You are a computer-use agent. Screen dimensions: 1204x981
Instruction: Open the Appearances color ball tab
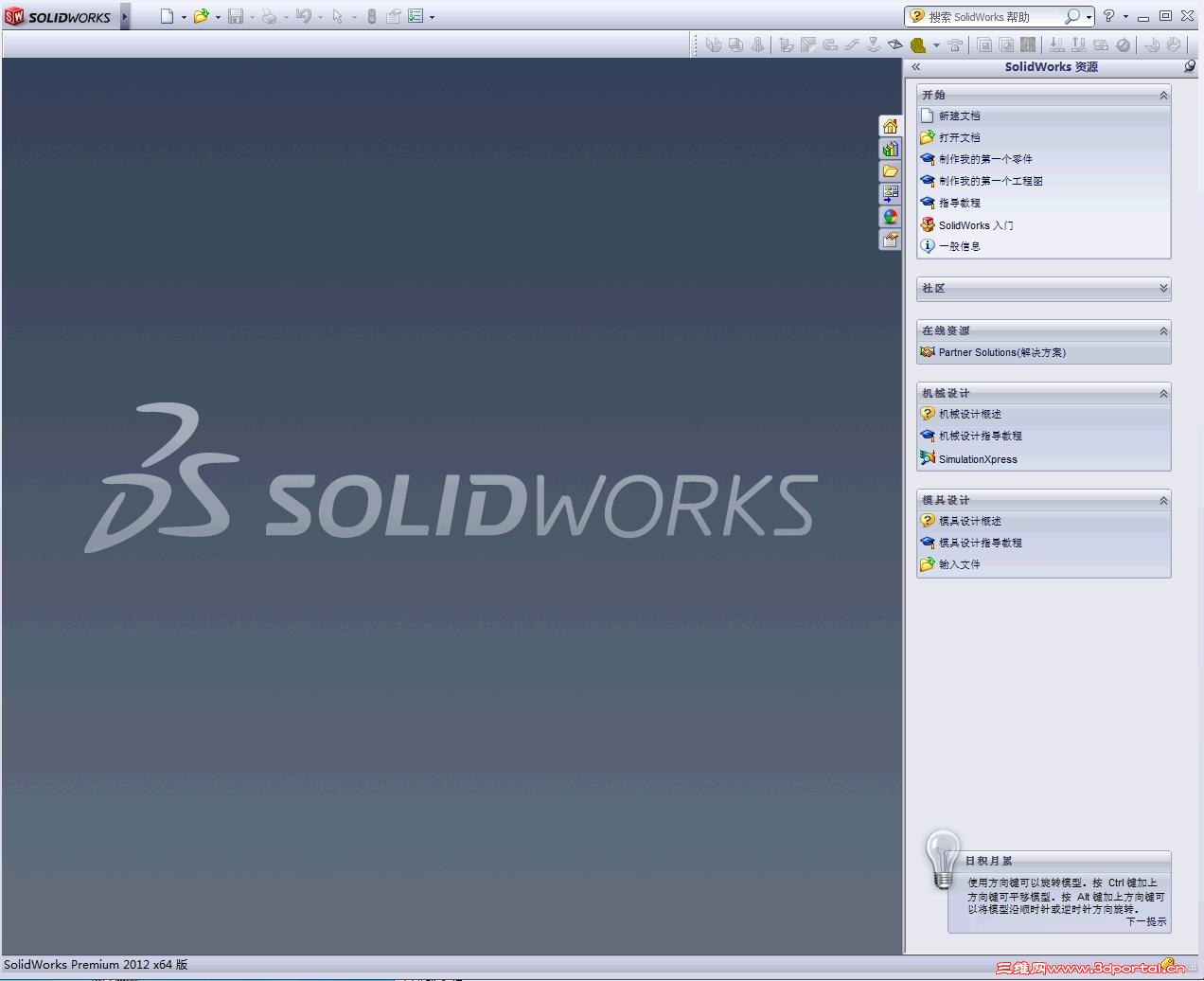890,217
